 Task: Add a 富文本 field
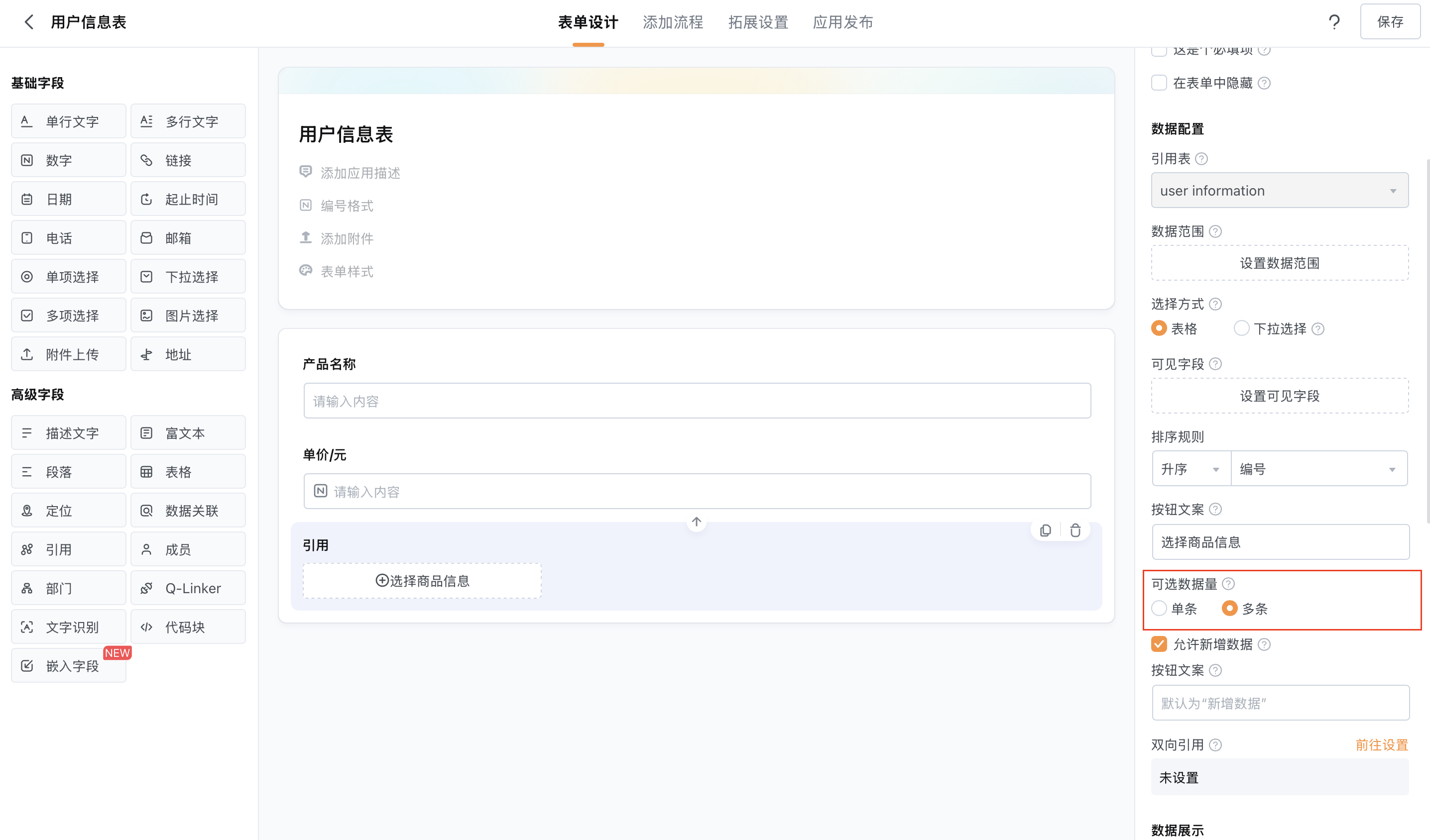tap(188, 433)
